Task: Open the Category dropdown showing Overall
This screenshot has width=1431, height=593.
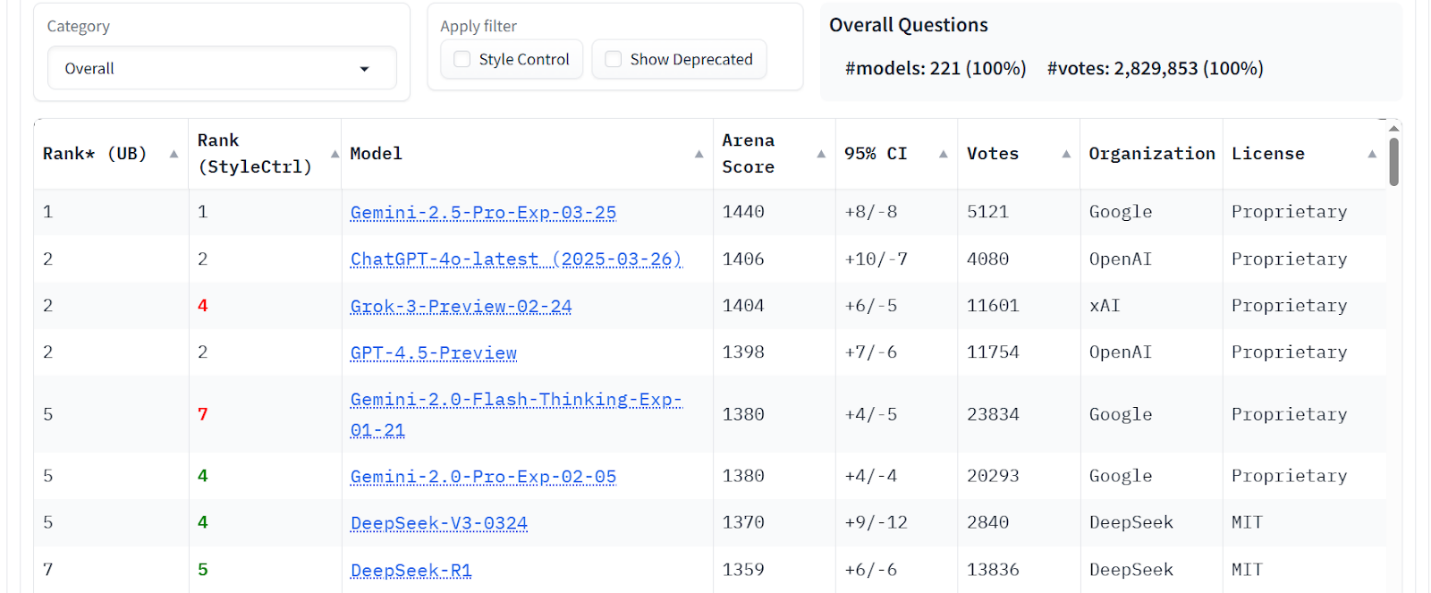Action: pyautogui.click(x=222, y=68)
